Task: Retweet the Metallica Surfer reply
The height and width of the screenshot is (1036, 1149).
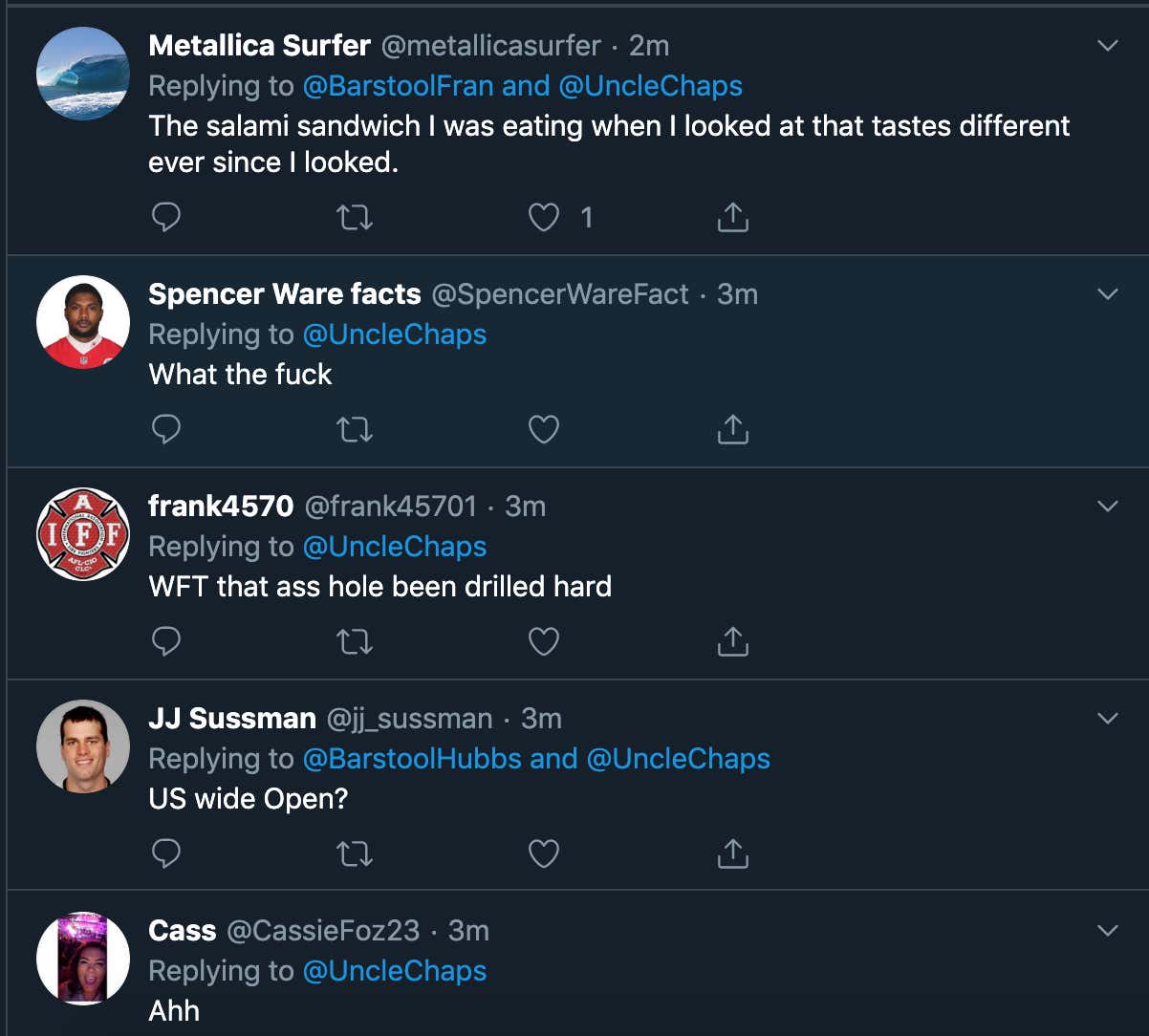Action: [x=355, y=218]
